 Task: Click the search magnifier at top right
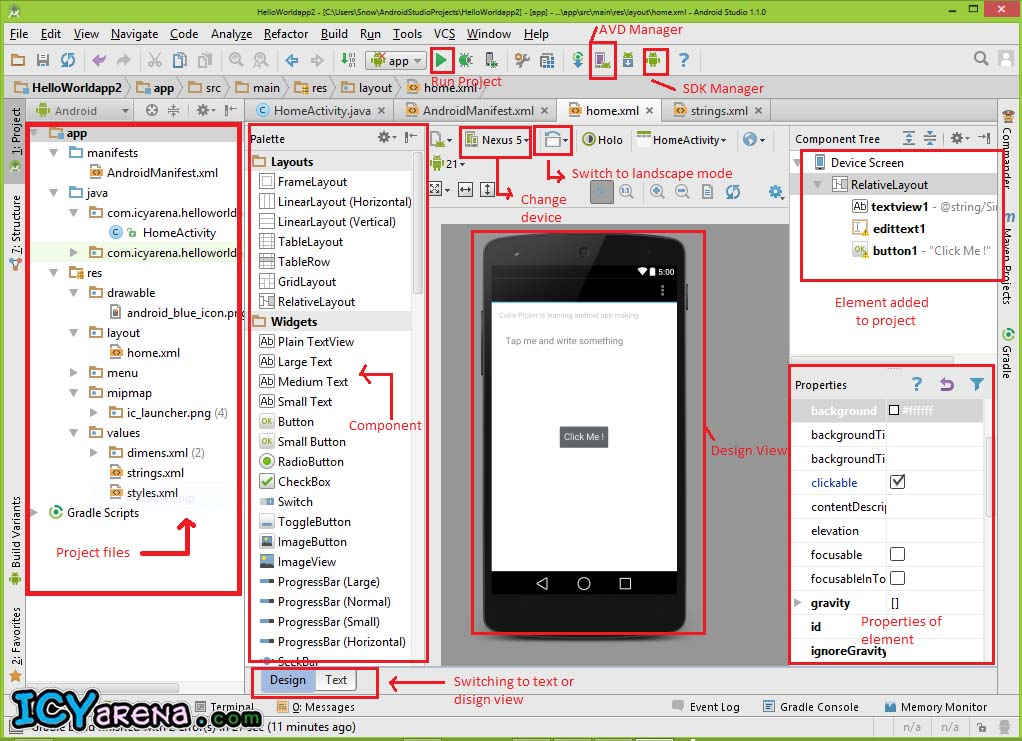pos(982,60)
